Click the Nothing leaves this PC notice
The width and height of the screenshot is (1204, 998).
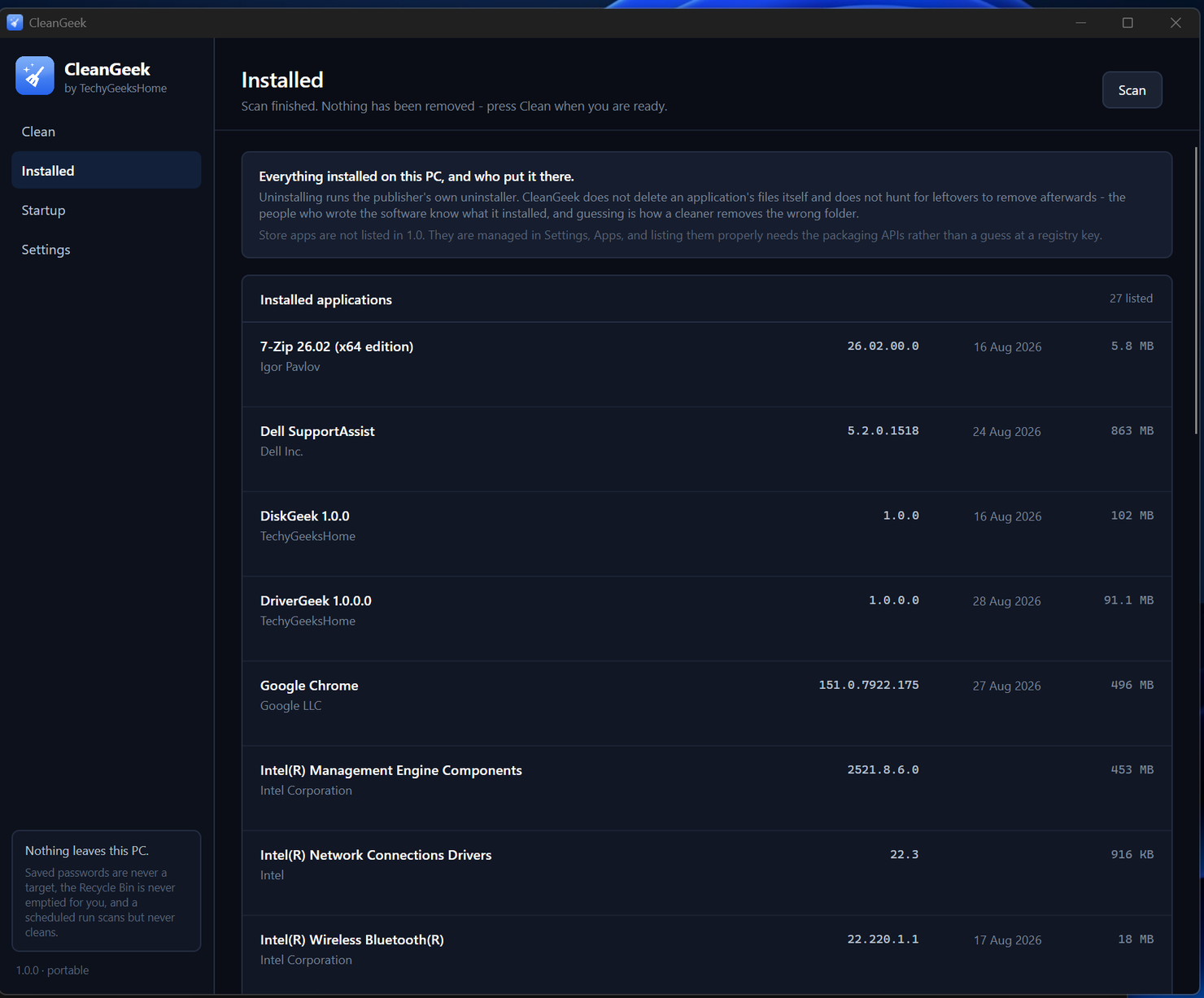click(x=106, y=891)
